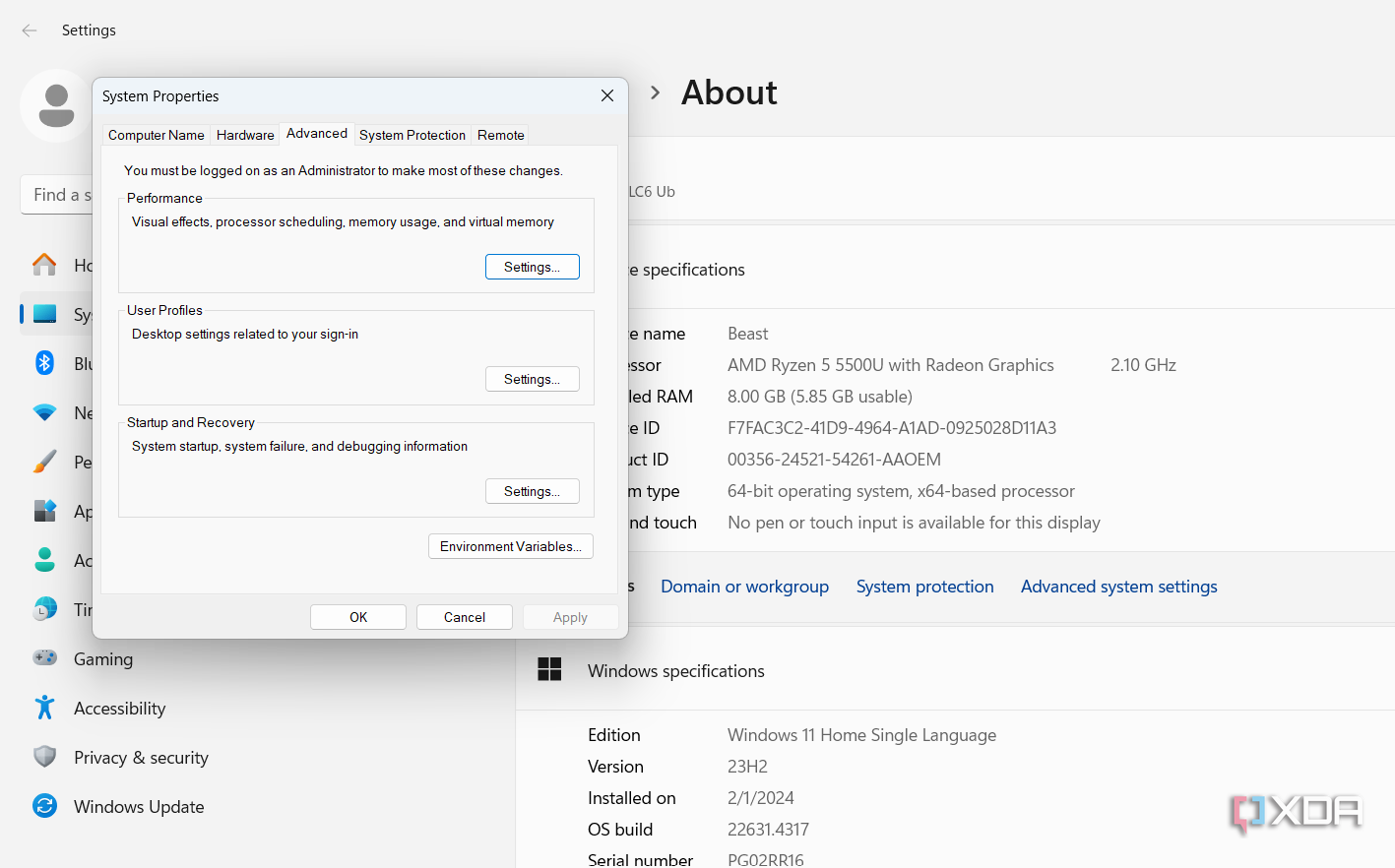Select the System monitor icon in sidebar
Image resolution: width=1395 pixels, height=868 pixels.
tap(44, 314)
